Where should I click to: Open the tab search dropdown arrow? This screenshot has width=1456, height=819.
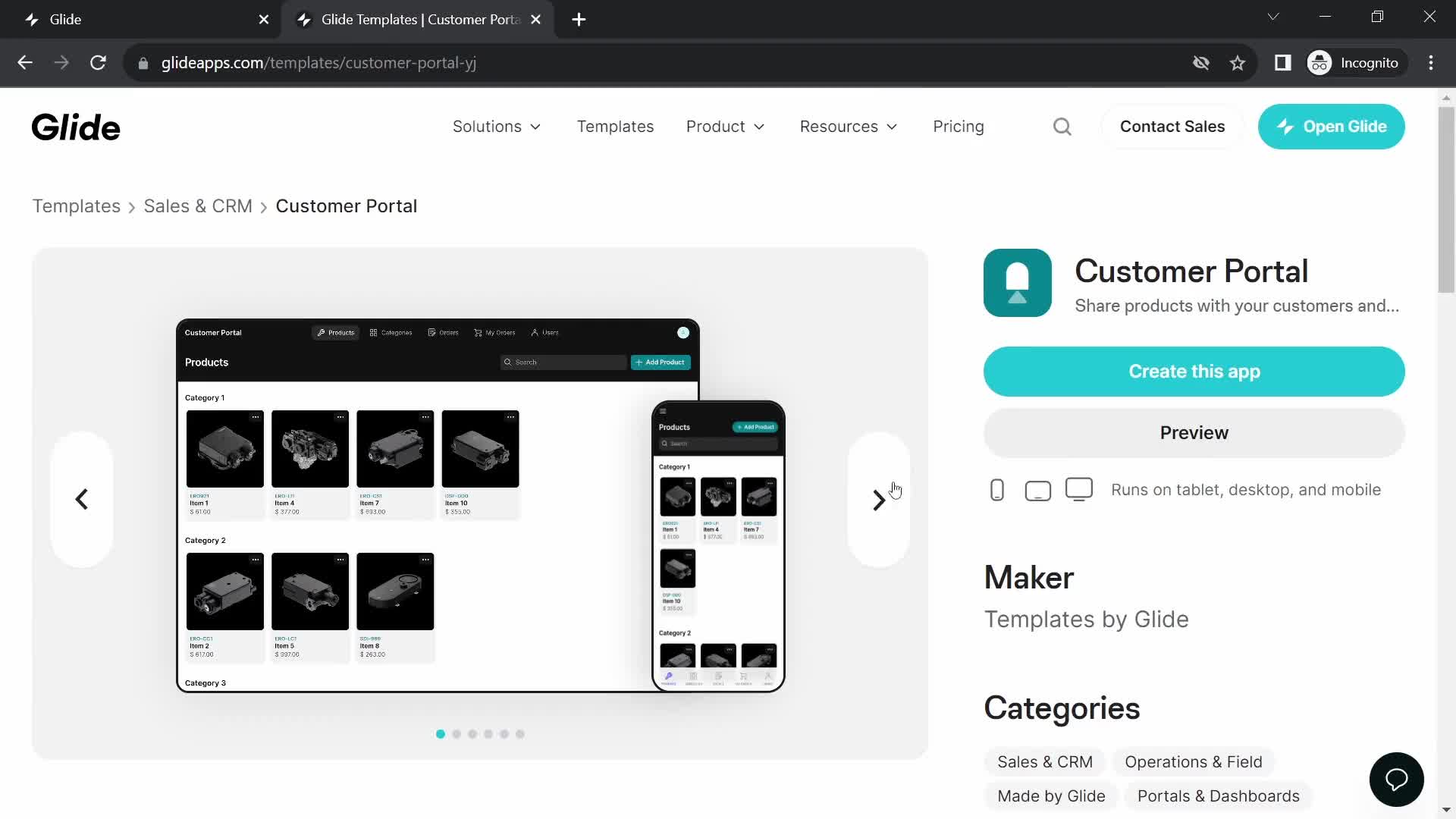tap(1273, 17)
